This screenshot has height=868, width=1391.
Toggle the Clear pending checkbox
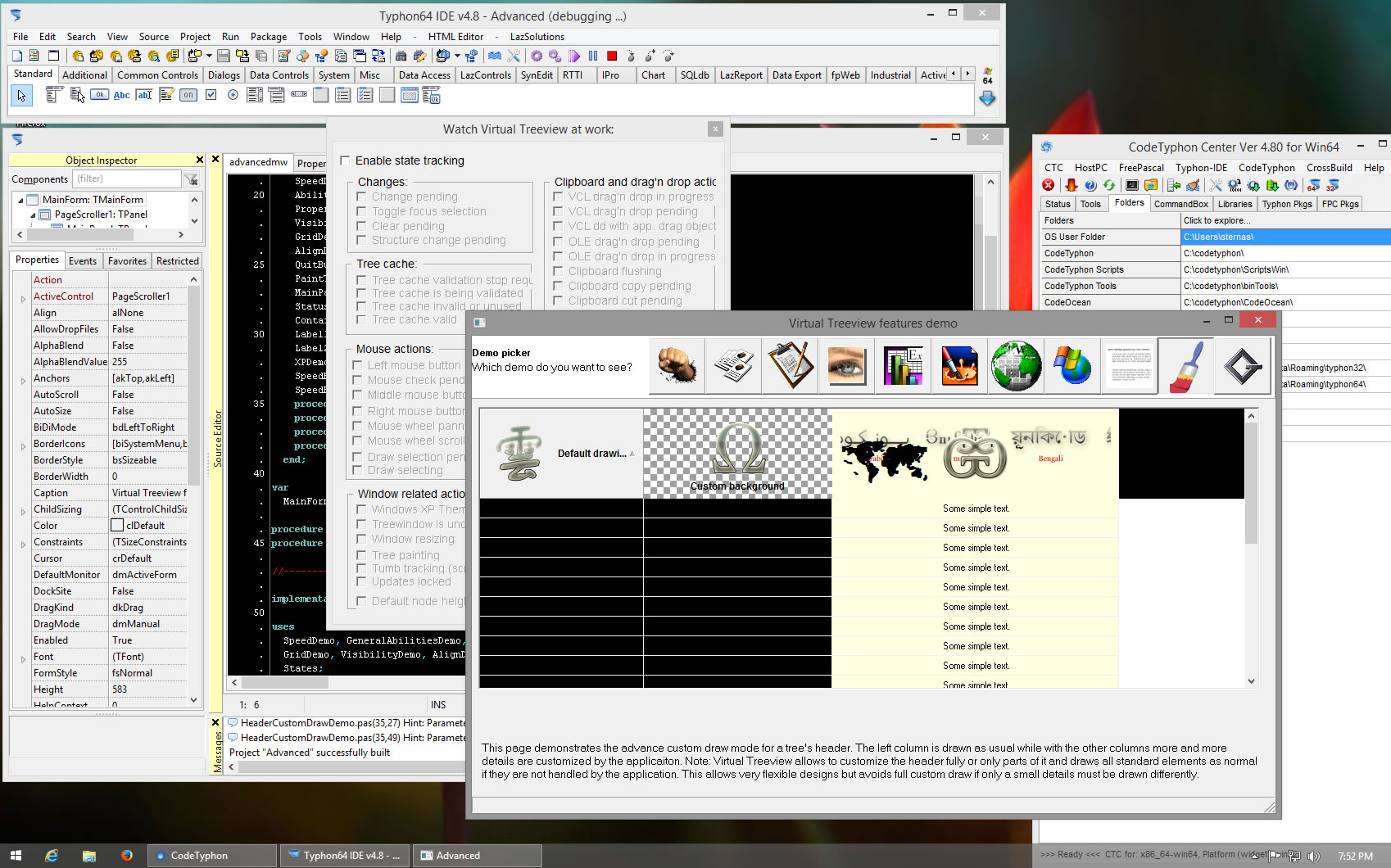[361, 226]
